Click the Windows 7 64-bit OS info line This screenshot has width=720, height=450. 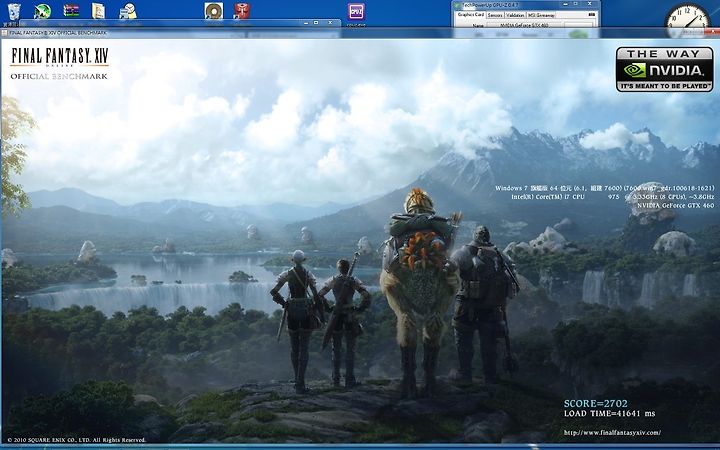[605, 188]
